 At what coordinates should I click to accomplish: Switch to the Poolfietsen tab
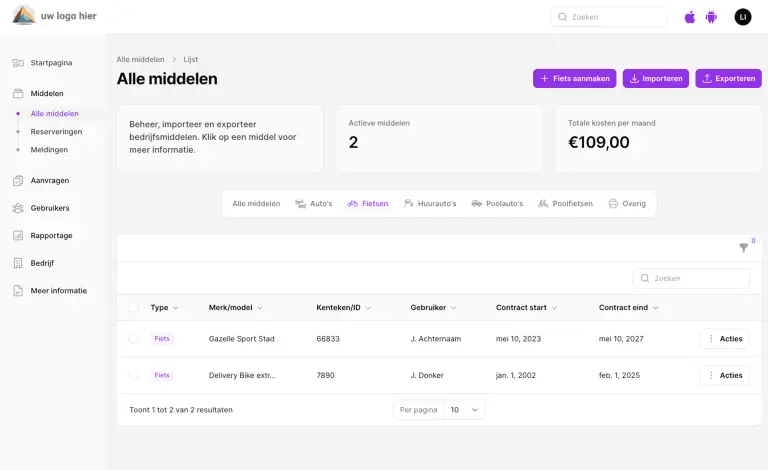point(565,204)
